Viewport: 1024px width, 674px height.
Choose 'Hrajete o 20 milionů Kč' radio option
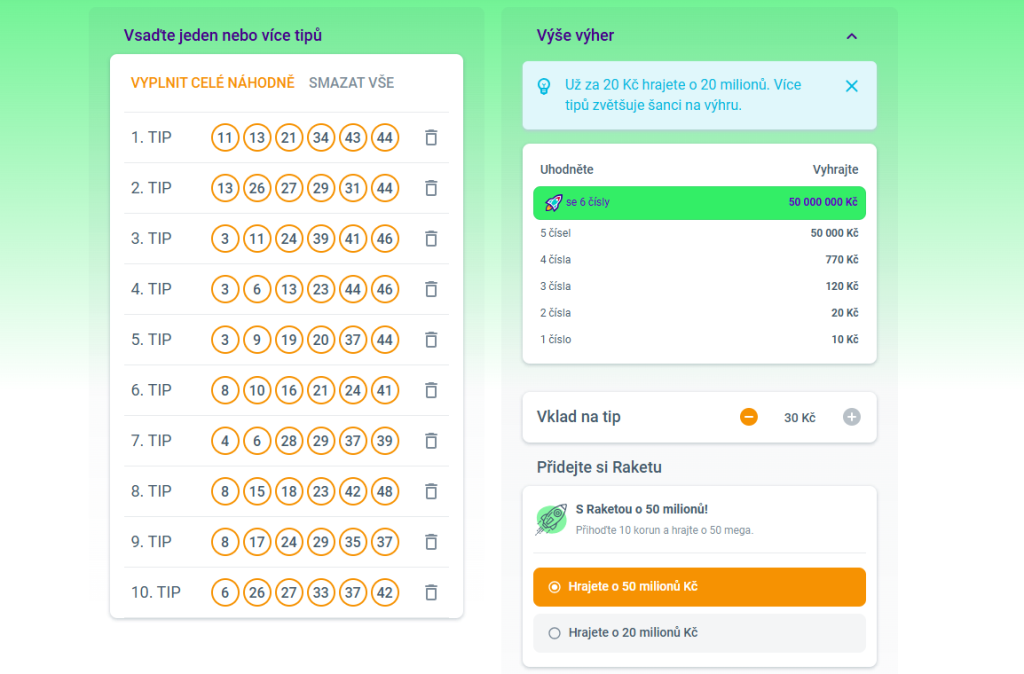555,633
